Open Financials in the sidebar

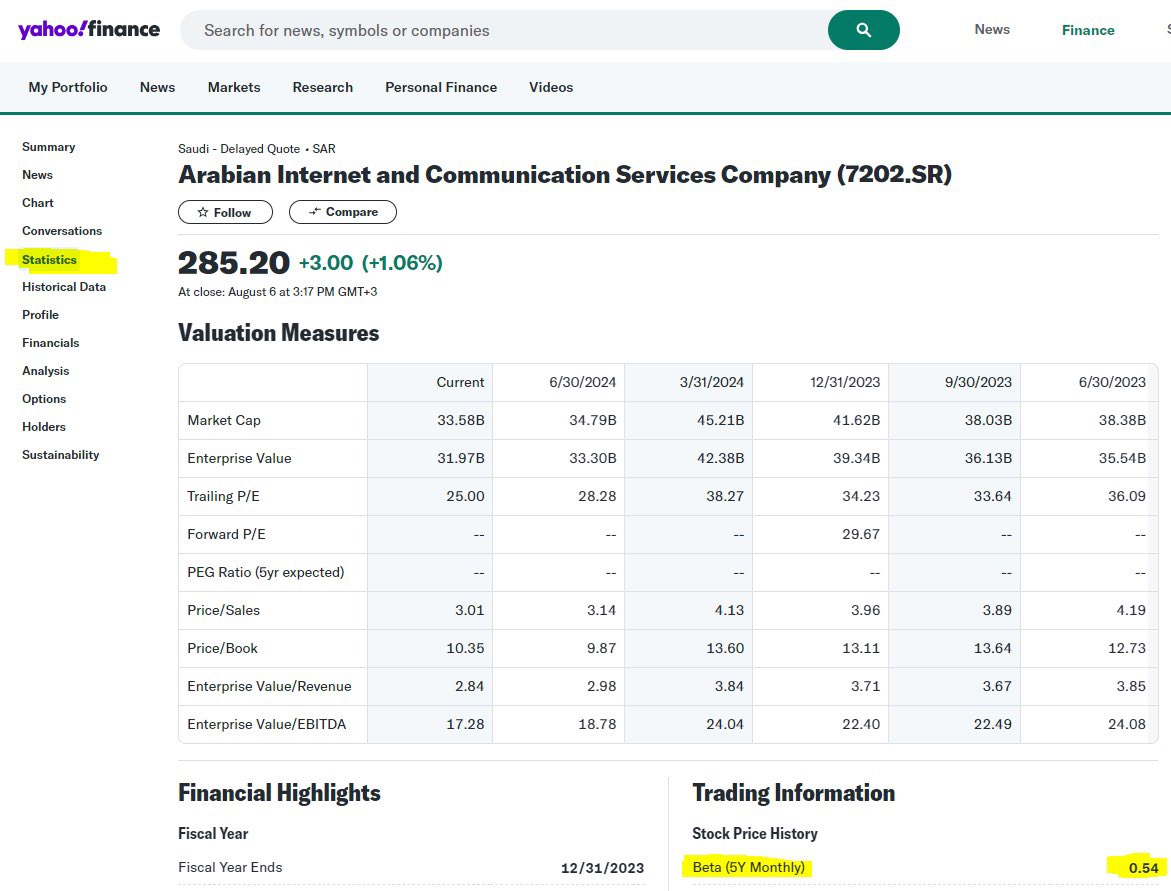coord(51,343)
